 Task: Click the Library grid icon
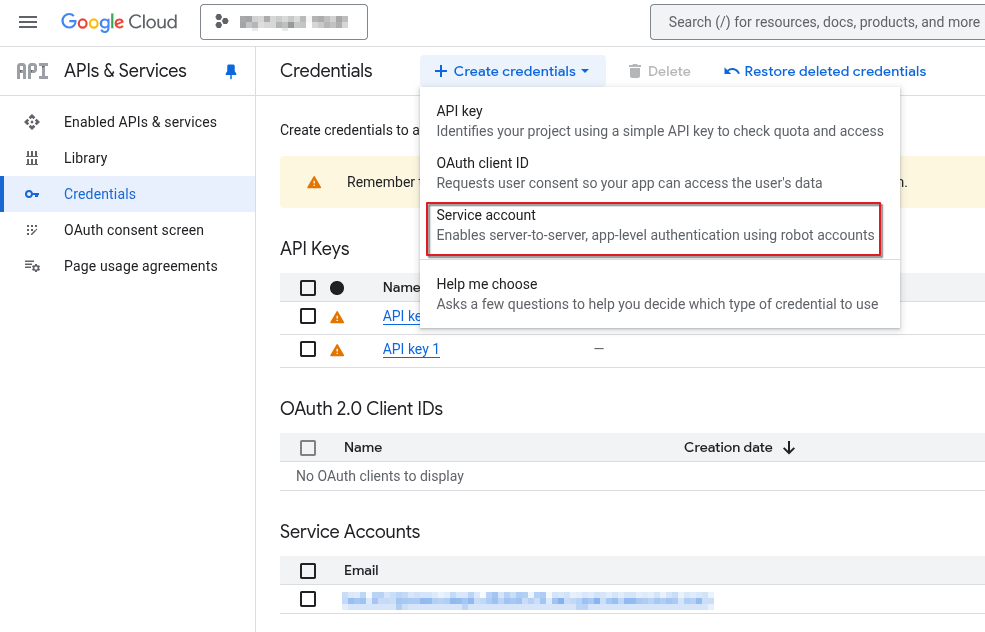[x=32, y=158]
